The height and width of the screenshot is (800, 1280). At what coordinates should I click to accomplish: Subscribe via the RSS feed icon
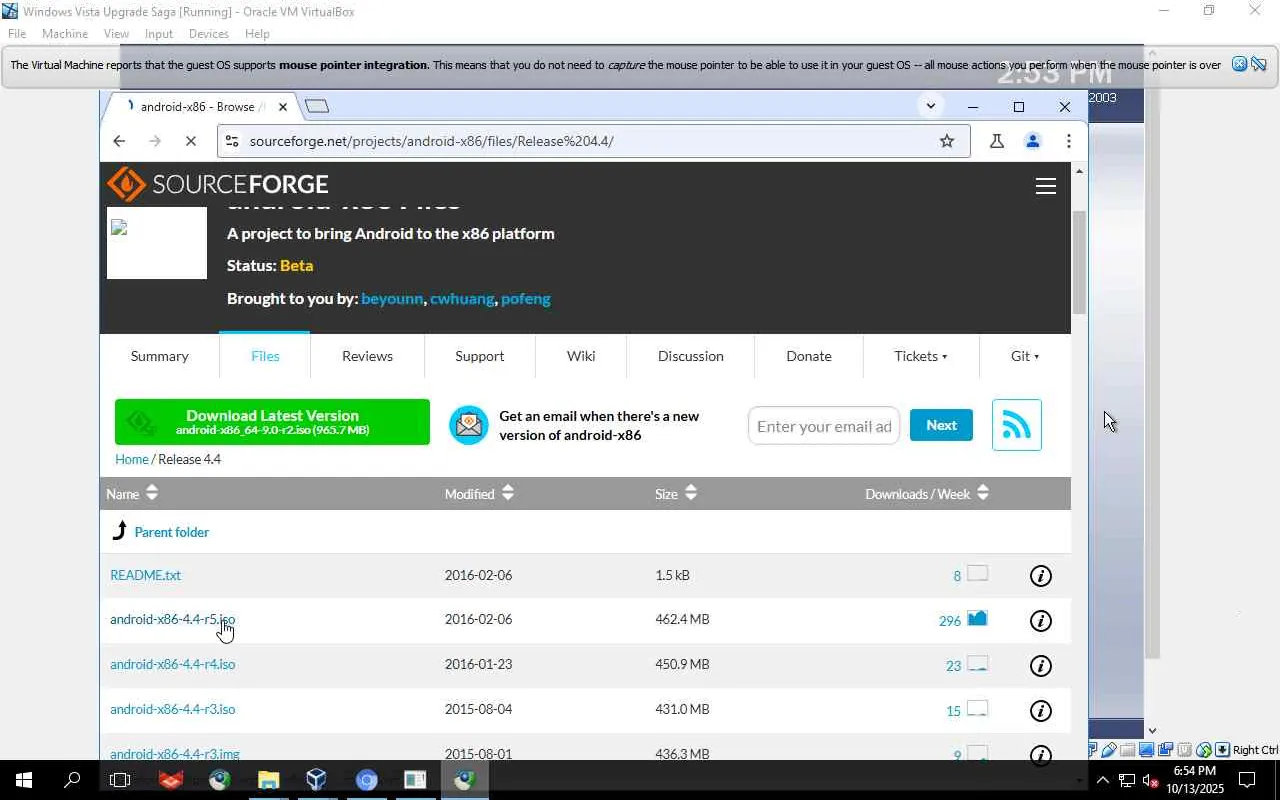coord(1017,425)
